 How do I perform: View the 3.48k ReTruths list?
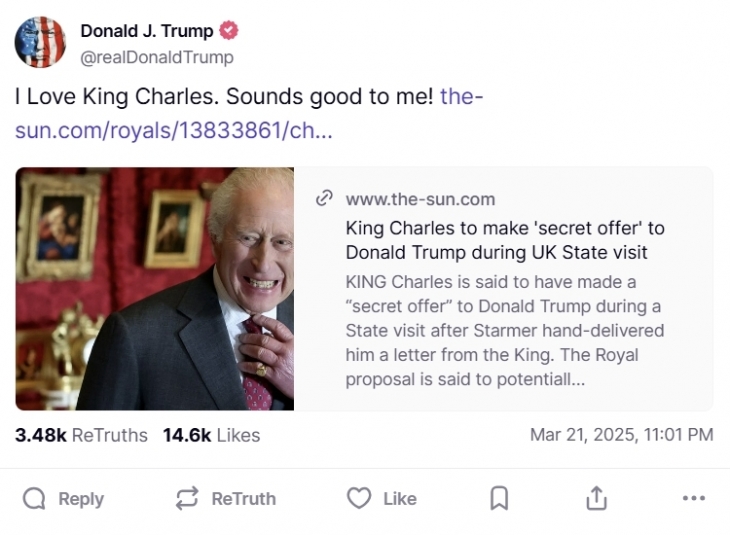81,435
